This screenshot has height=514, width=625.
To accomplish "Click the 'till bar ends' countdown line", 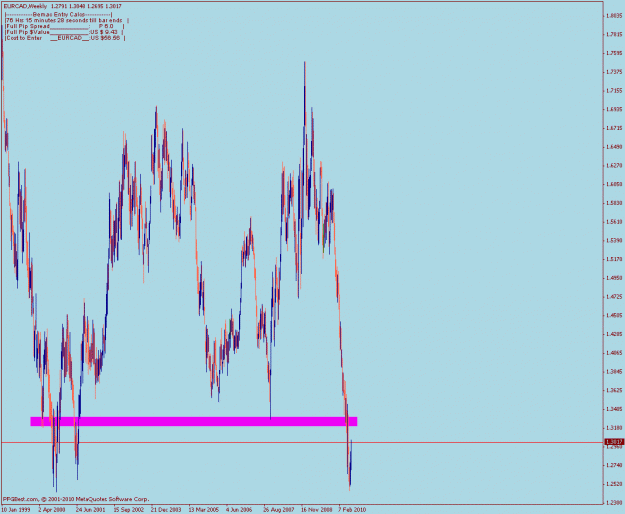I will (x=67, y=20).
